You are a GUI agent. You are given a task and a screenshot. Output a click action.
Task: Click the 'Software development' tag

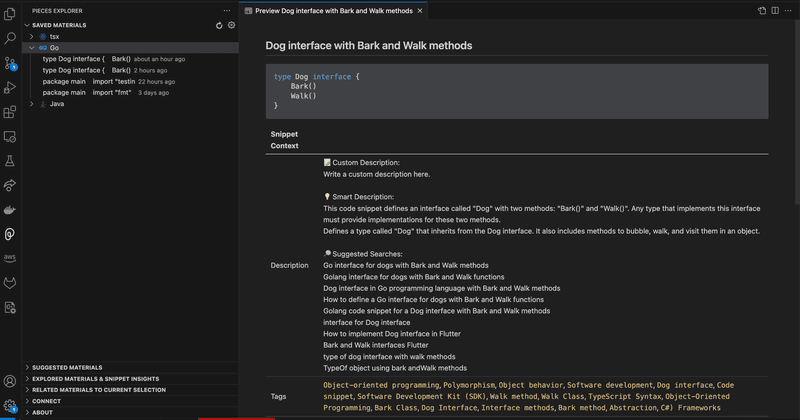point(610,385)
